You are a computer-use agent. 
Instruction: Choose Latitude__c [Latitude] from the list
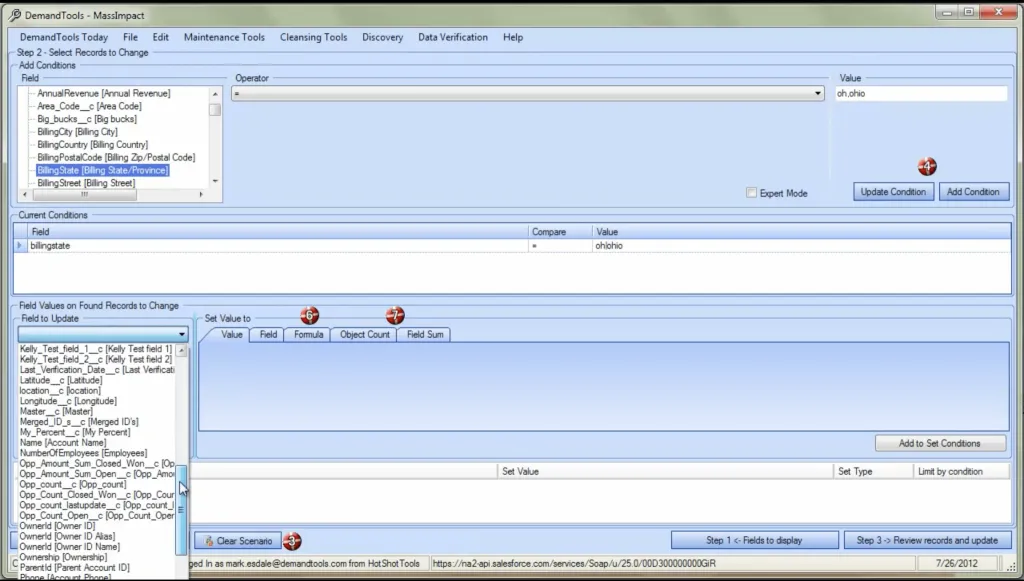[x=61, y=381]
